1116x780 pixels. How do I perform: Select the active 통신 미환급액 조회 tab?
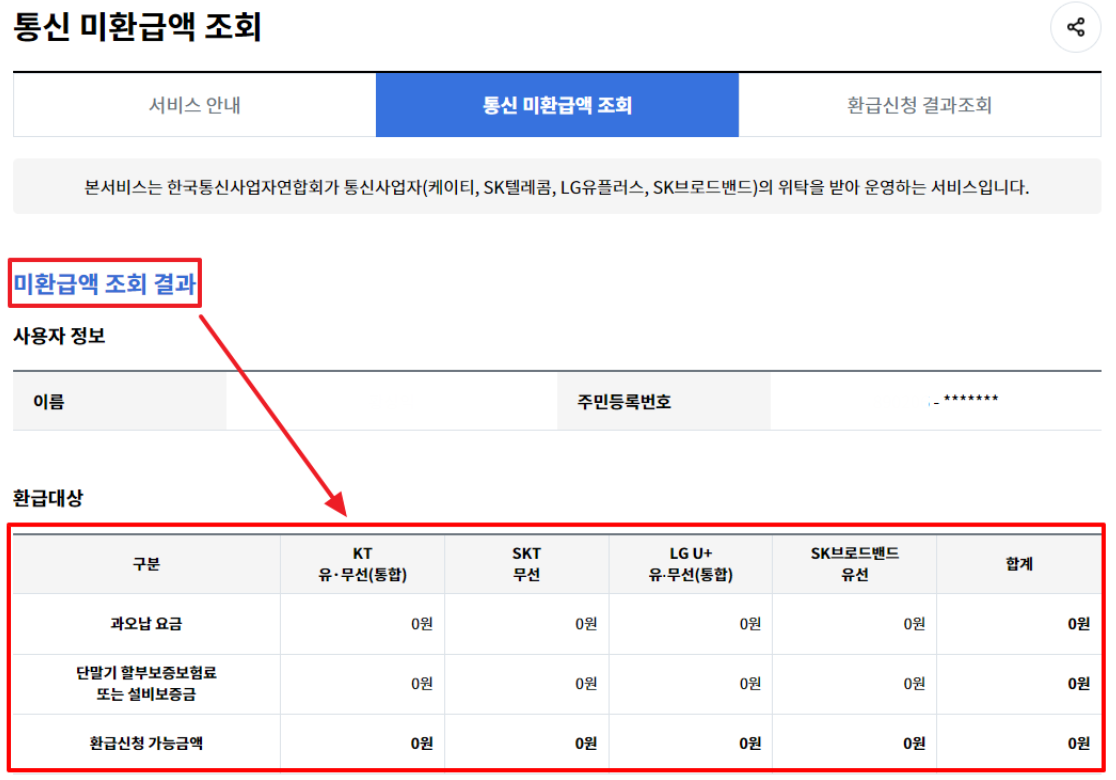click(x=556, y=105)
